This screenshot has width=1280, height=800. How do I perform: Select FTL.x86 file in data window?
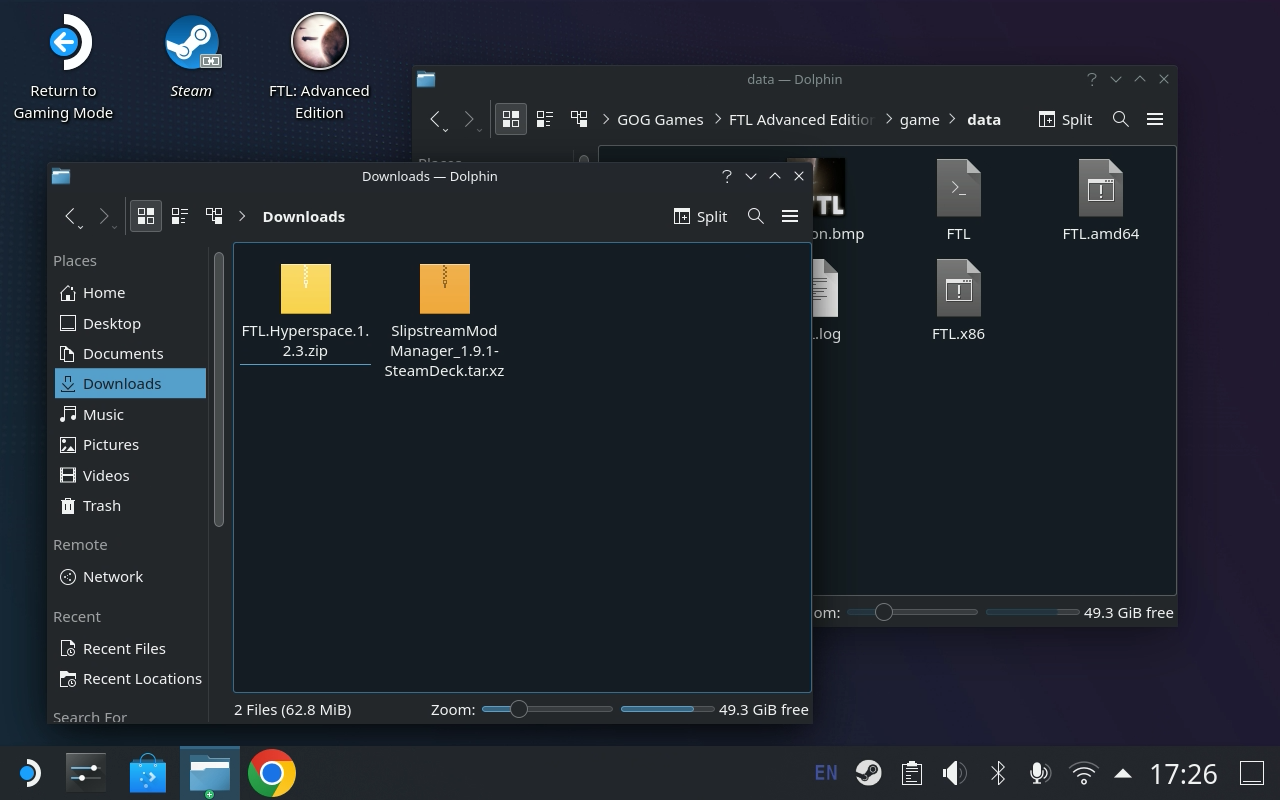coord(958,301)
